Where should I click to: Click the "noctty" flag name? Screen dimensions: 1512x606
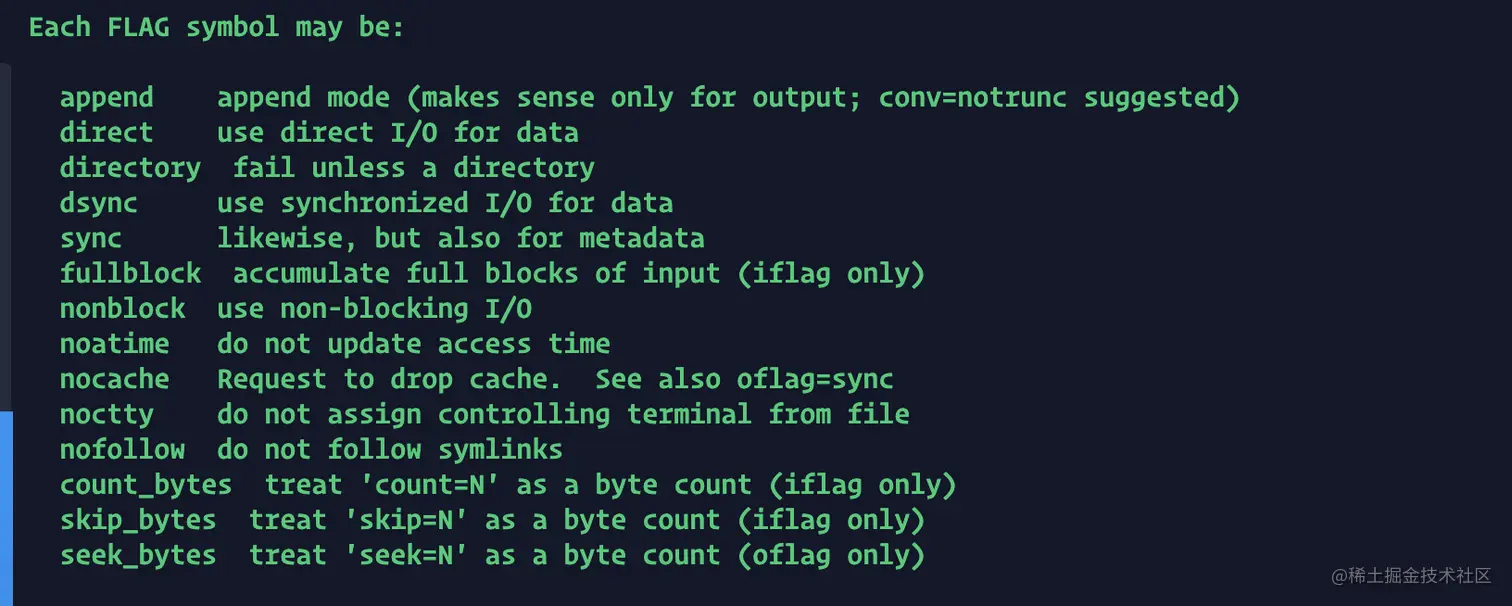click(x=107, y=414)
